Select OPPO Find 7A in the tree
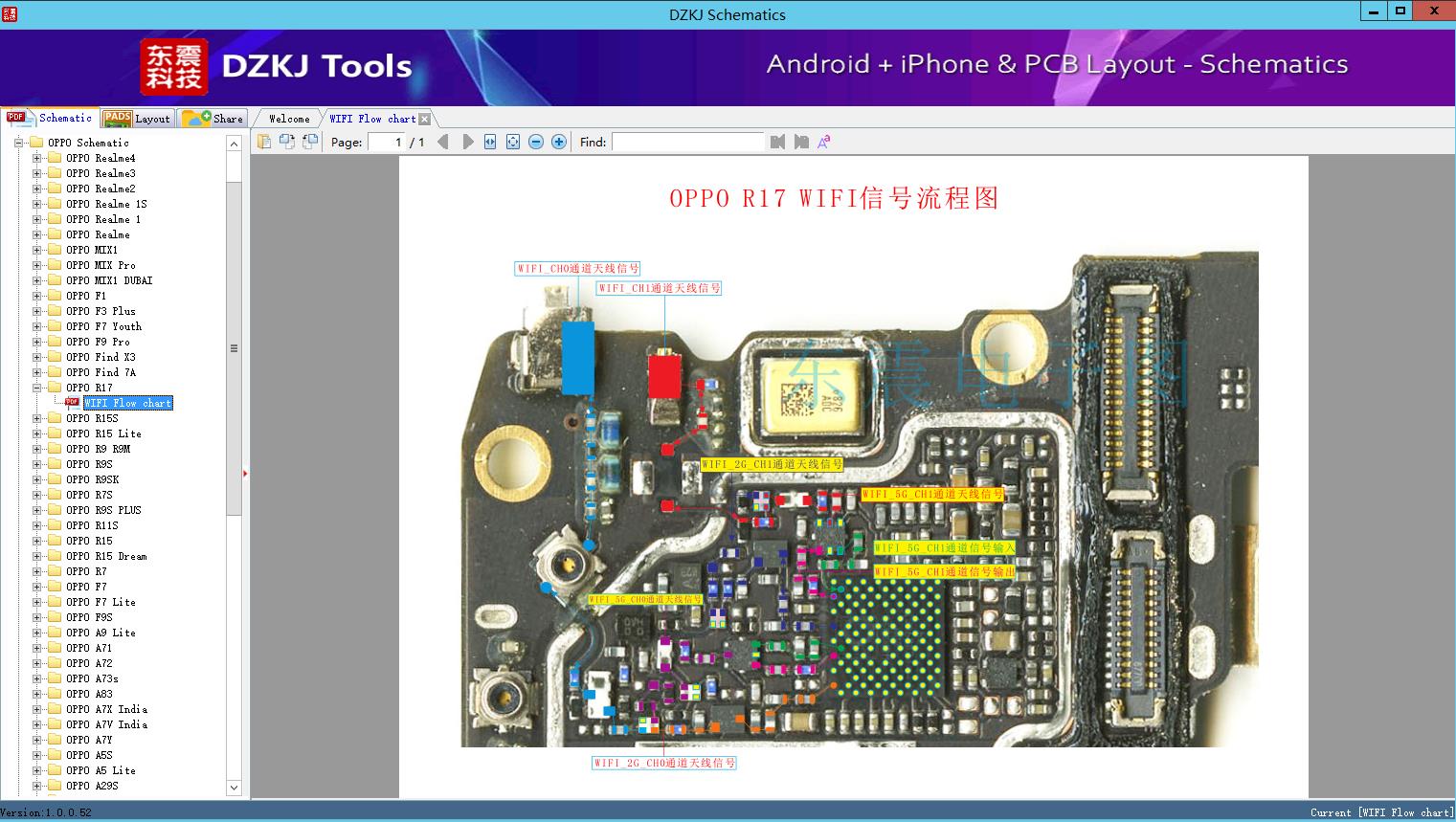The width and height of the screenshot is (1456, 822). pyautogui.click(x=101, y=372)
